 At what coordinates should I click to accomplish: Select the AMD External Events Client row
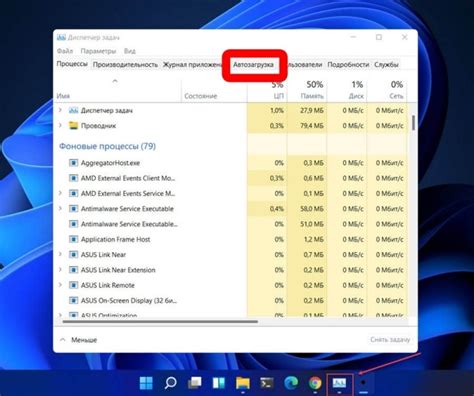tap(231, 178)
